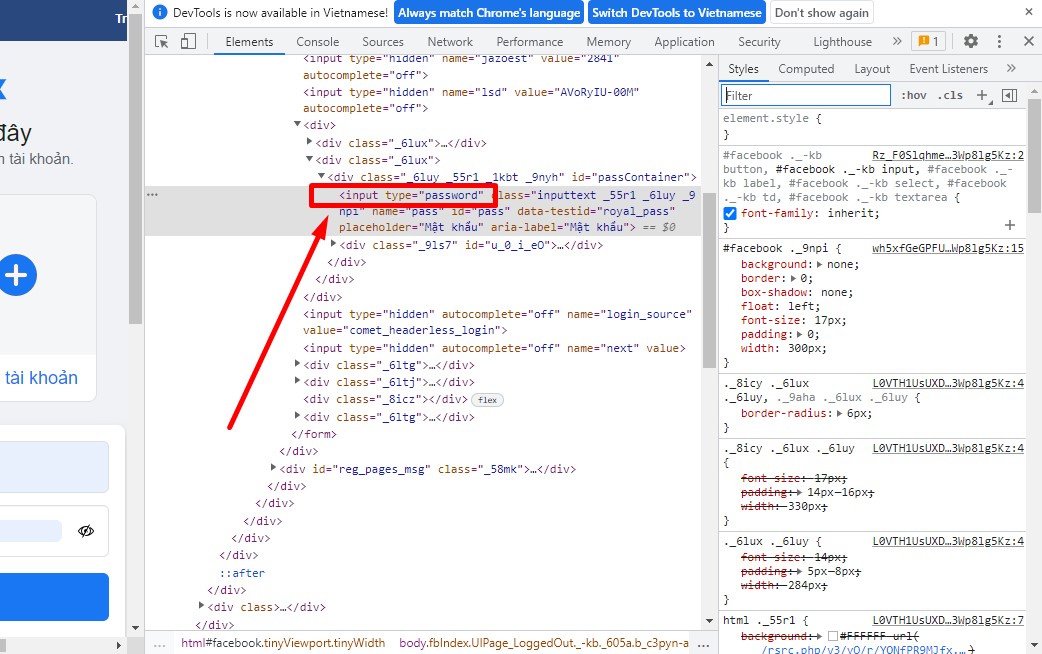
Task: Select the ::after pseudo-element node
Action: click(x=242, y=572)
